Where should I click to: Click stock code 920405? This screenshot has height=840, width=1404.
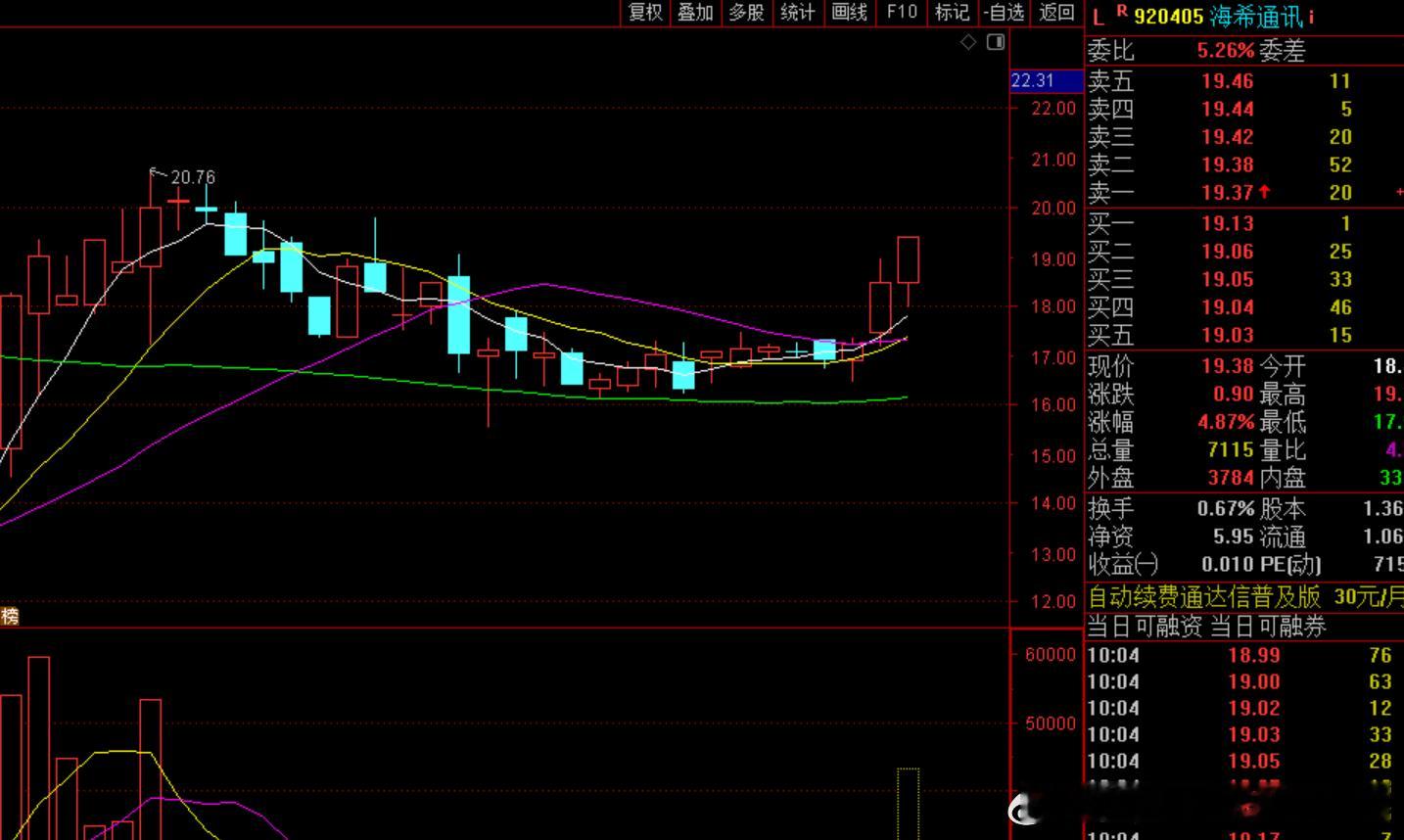pos(1168,17)
